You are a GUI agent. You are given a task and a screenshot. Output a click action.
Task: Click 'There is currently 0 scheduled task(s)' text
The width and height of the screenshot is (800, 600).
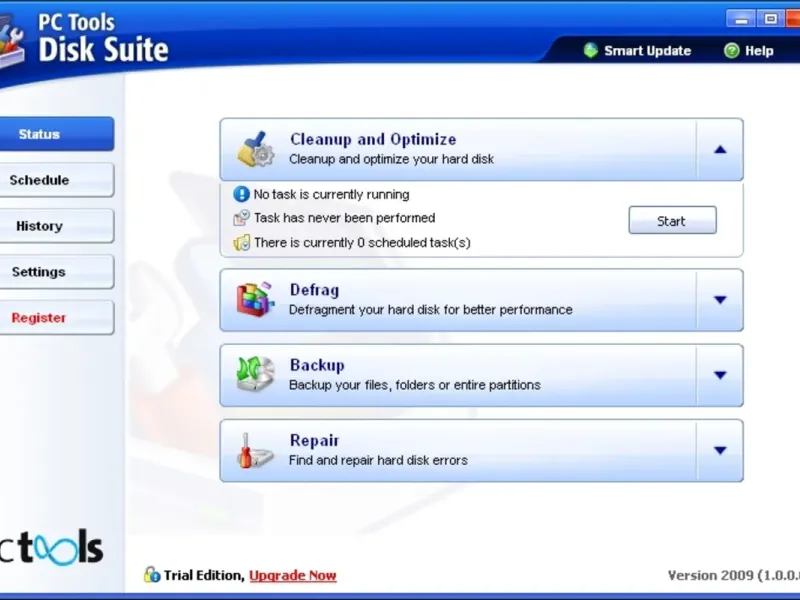[x=362, y=242]
